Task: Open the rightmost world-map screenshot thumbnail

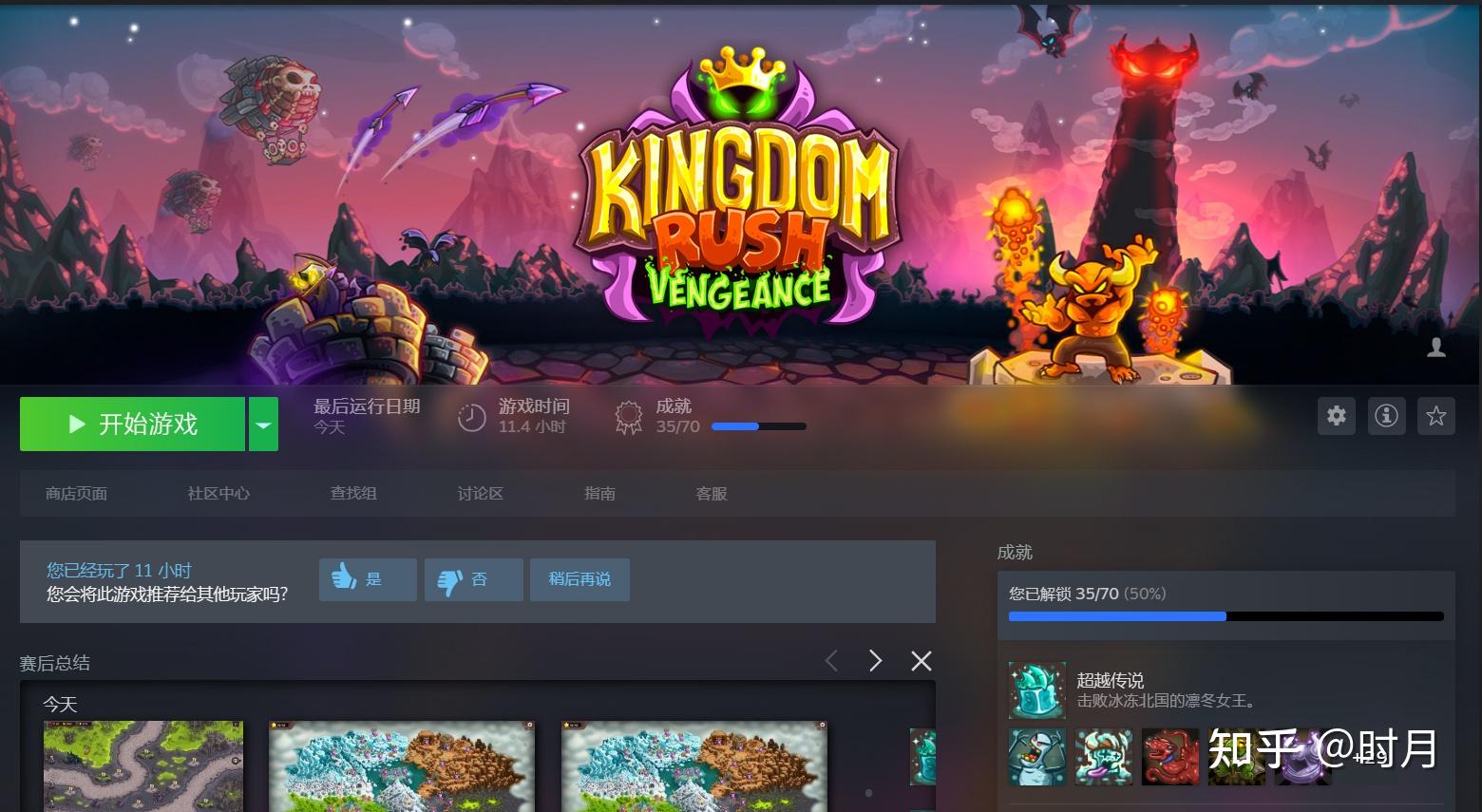Action: click(x=694, y=766)
